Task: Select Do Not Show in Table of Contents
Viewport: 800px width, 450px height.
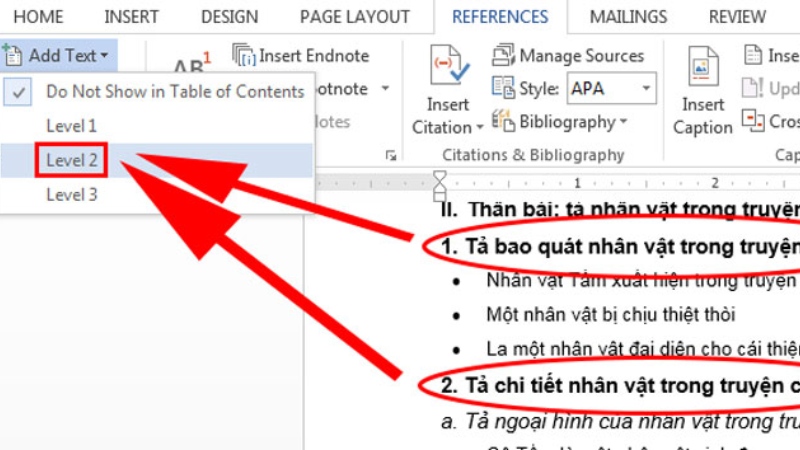Action: point(174,91)
